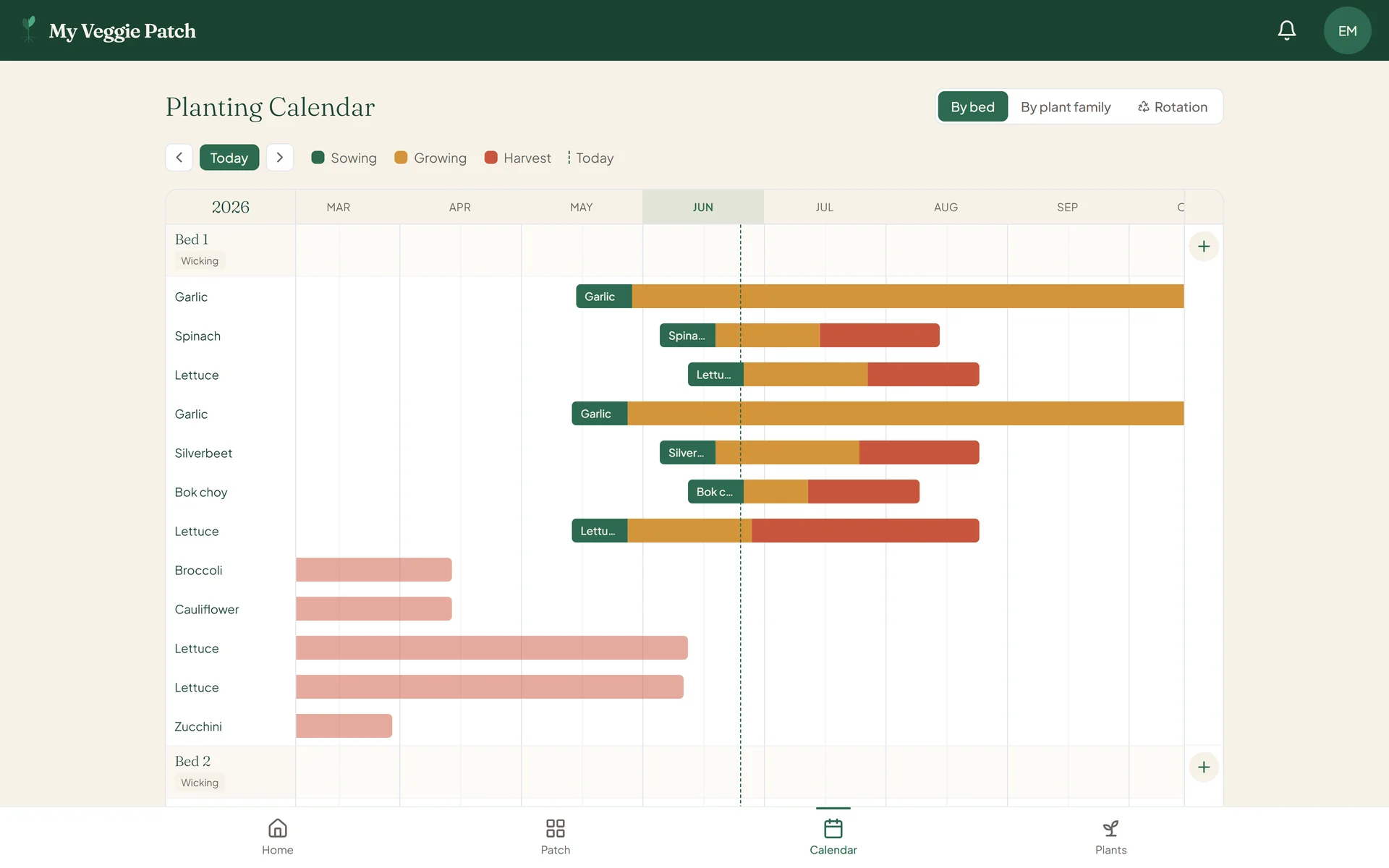This screenshot has height=868, width=1389.
Task: Click the Harvest legend swatch
Action: (490, 158)
